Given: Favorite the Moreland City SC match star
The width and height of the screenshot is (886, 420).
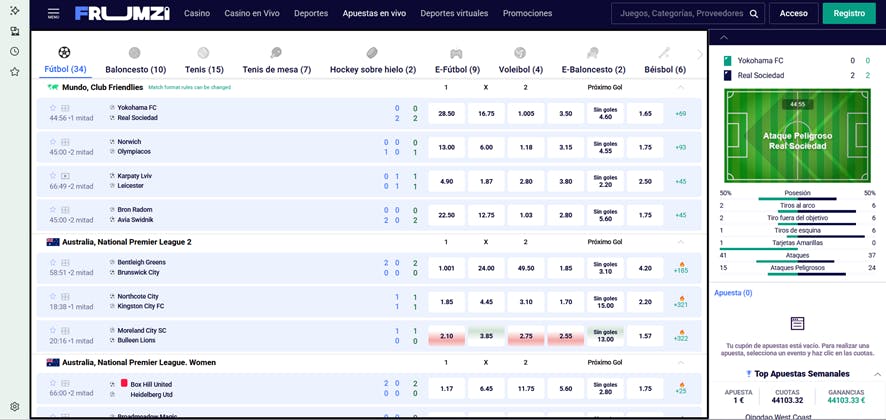Looking at the screenshot, I should coord(53,330).
